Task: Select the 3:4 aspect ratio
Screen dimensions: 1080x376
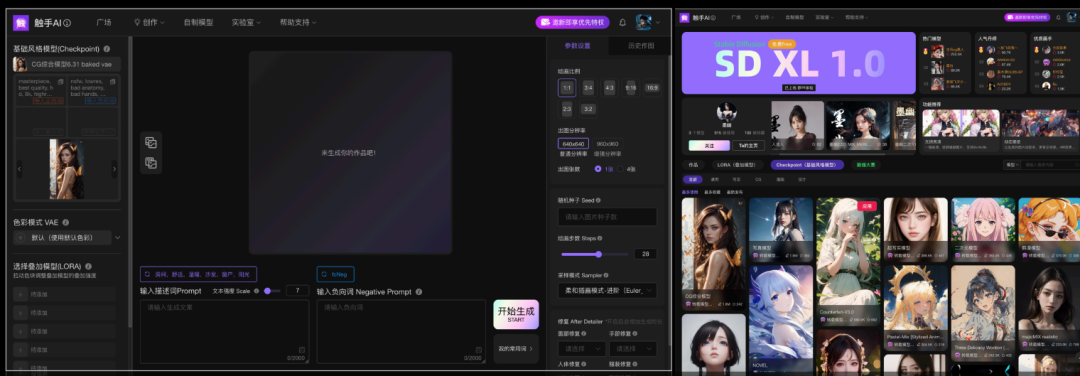Action: 588,88
